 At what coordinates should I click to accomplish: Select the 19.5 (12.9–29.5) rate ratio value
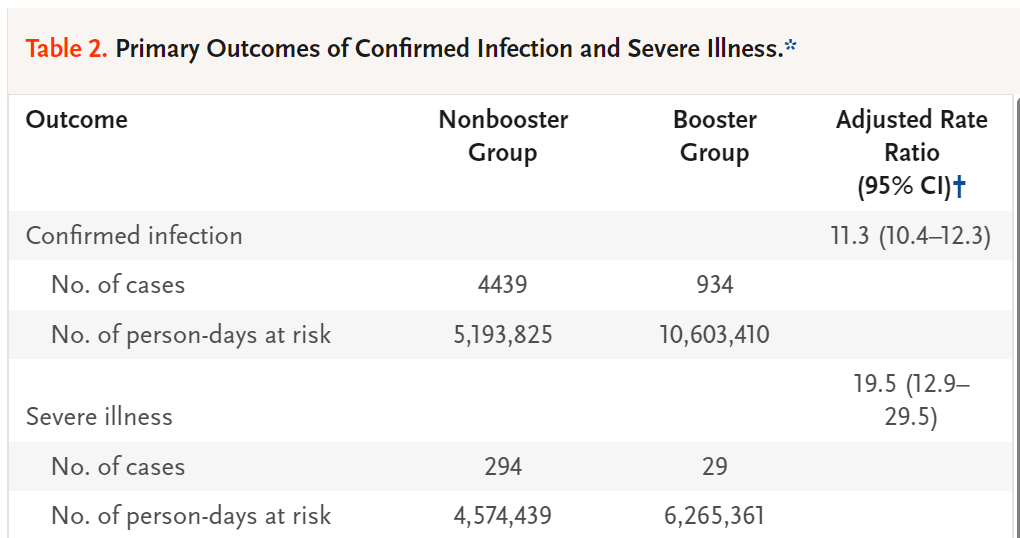[911, 400]
